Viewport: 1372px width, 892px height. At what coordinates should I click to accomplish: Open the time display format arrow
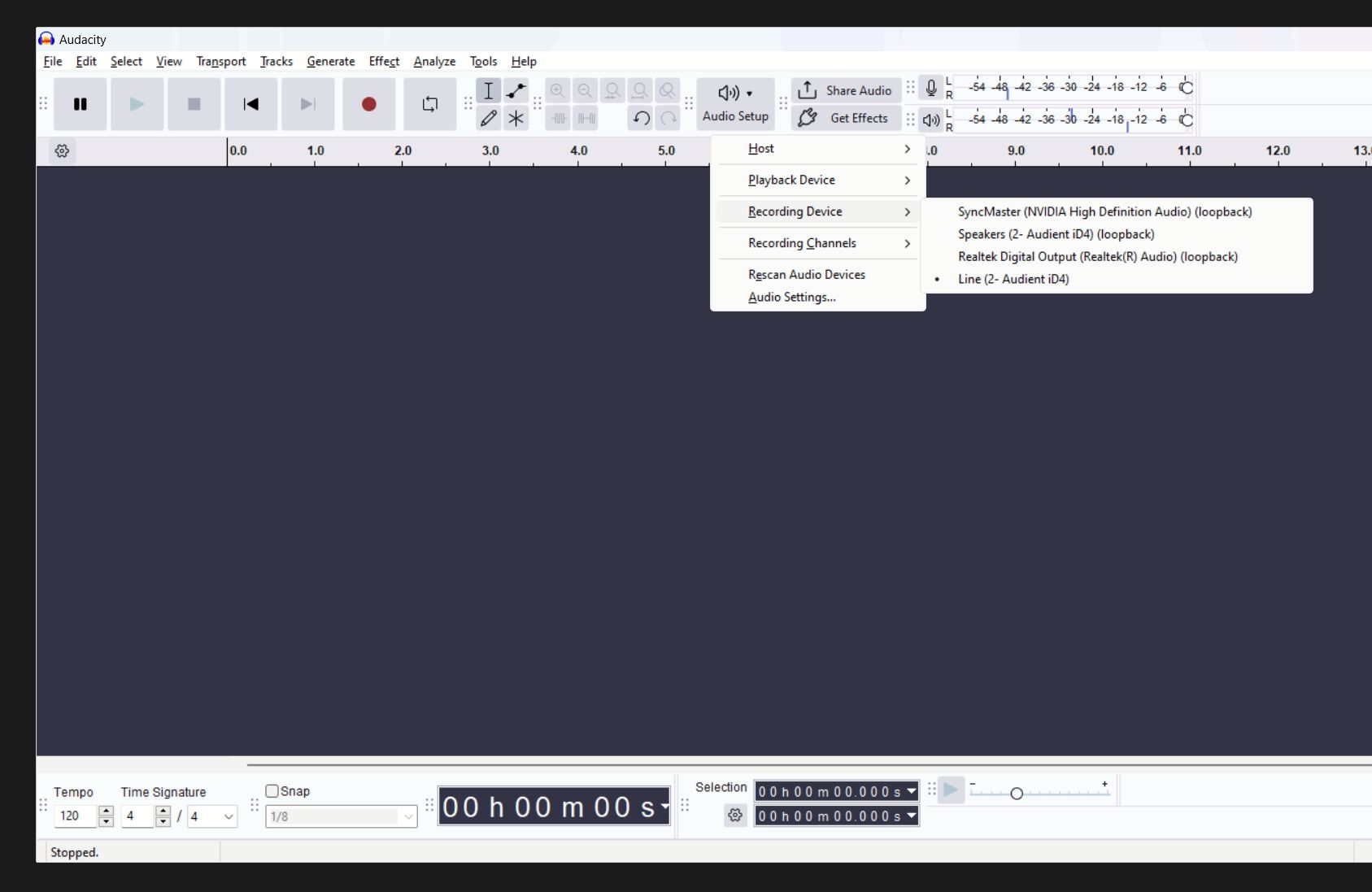(x=664, y=807)
